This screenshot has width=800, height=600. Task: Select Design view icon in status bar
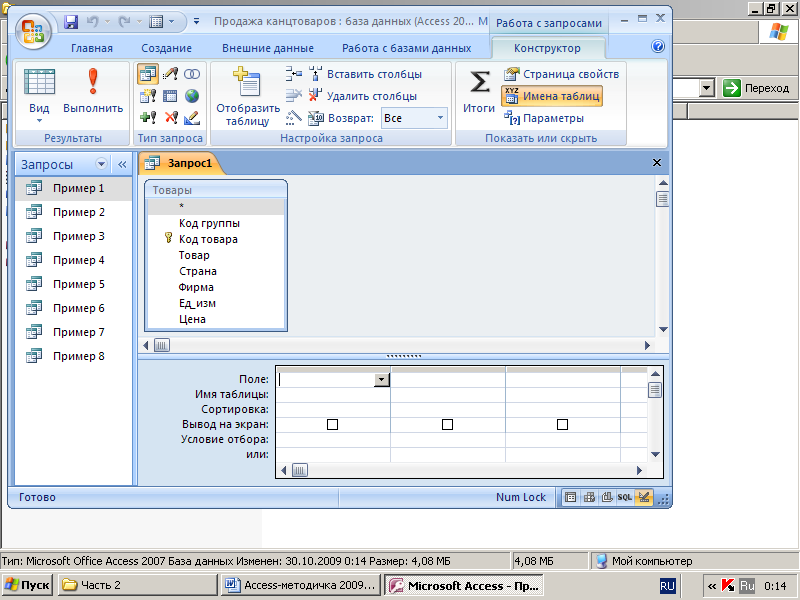644,497
